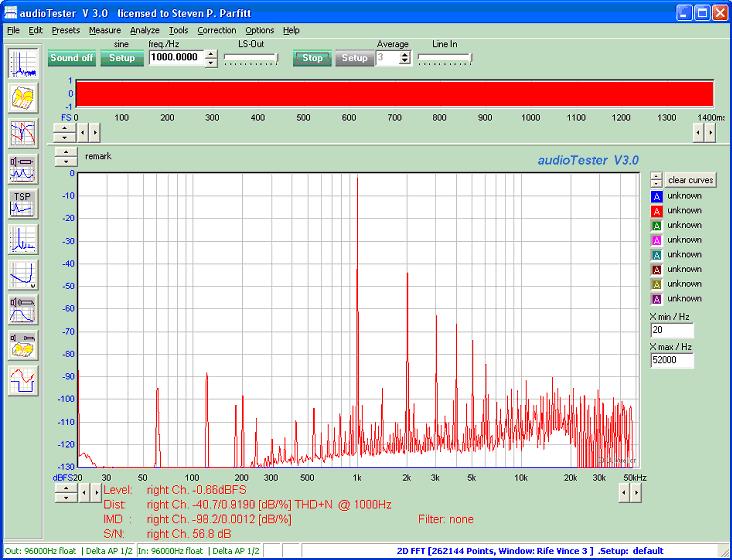Select the magenta curve A marker
Screen dimensions: 732x560
(x=656, y=240)
